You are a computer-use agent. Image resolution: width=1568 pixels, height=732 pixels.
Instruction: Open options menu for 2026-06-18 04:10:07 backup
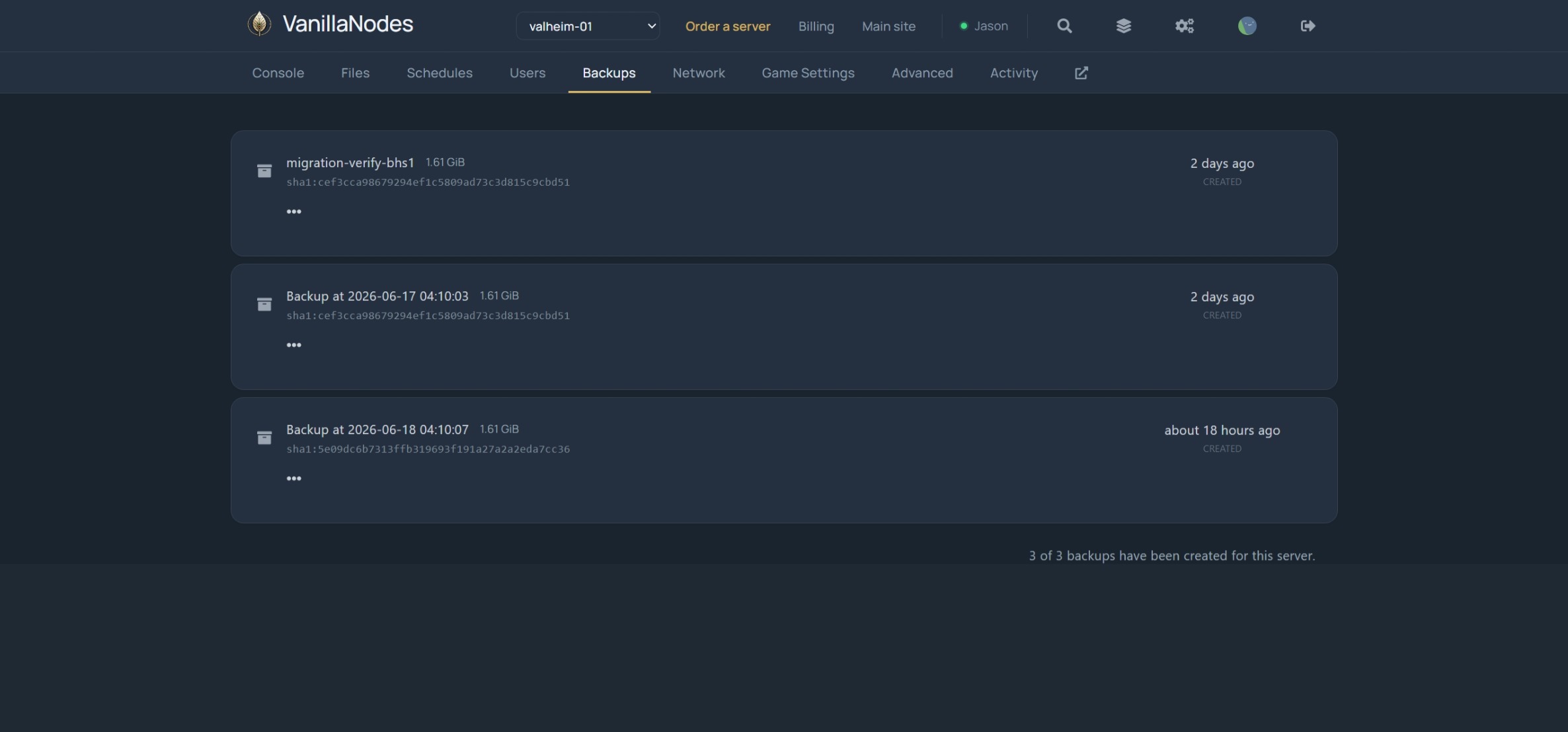(294, 478)
